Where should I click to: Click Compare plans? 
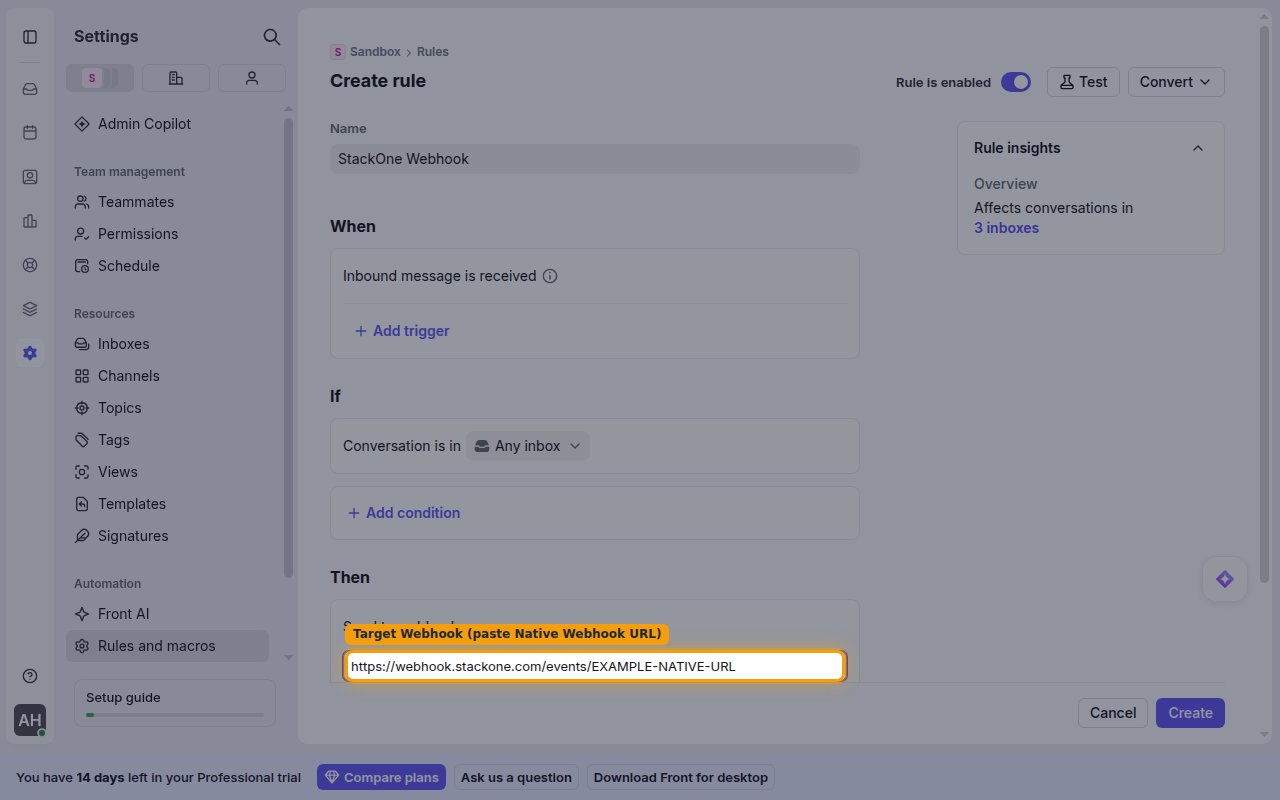[381, 777]
